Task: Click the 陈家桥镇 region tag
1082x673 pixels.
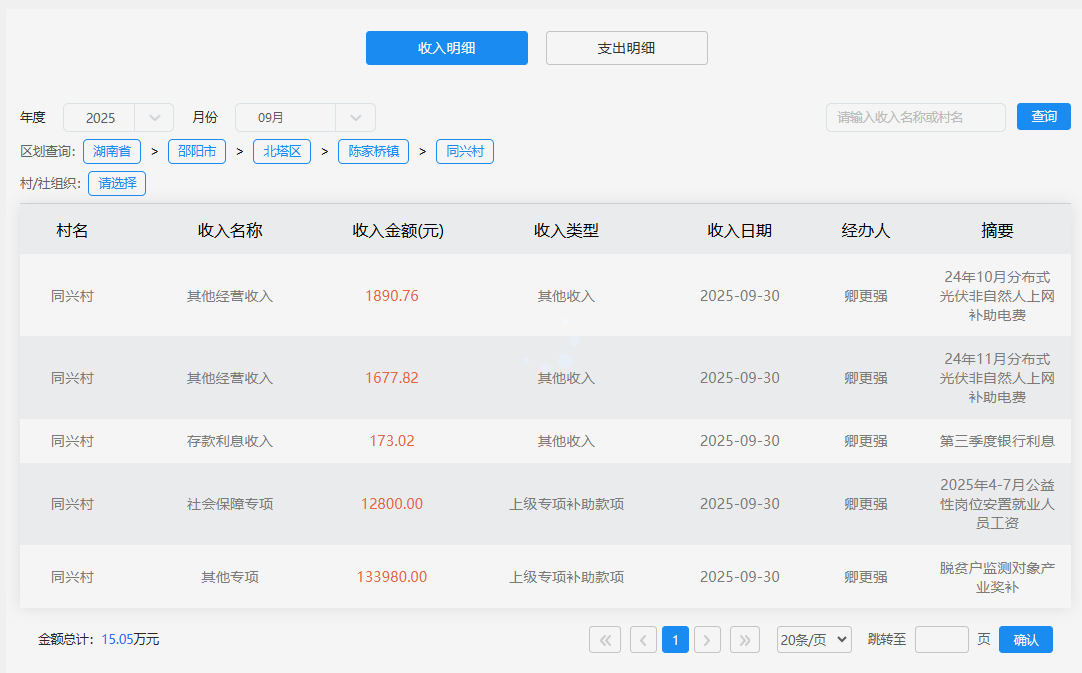Action: [373, 152]
